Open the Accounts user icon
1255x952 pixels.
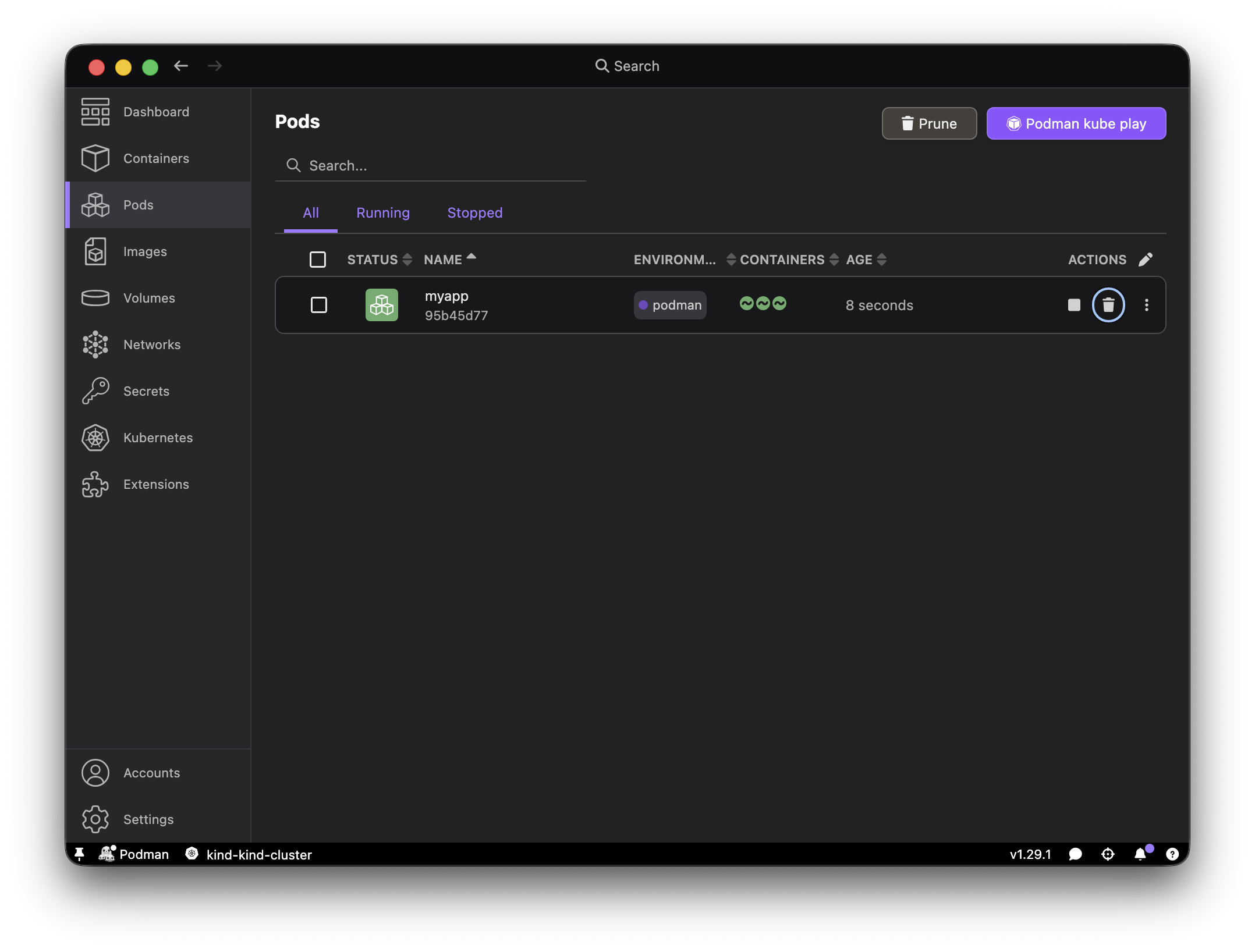(95, 773)
